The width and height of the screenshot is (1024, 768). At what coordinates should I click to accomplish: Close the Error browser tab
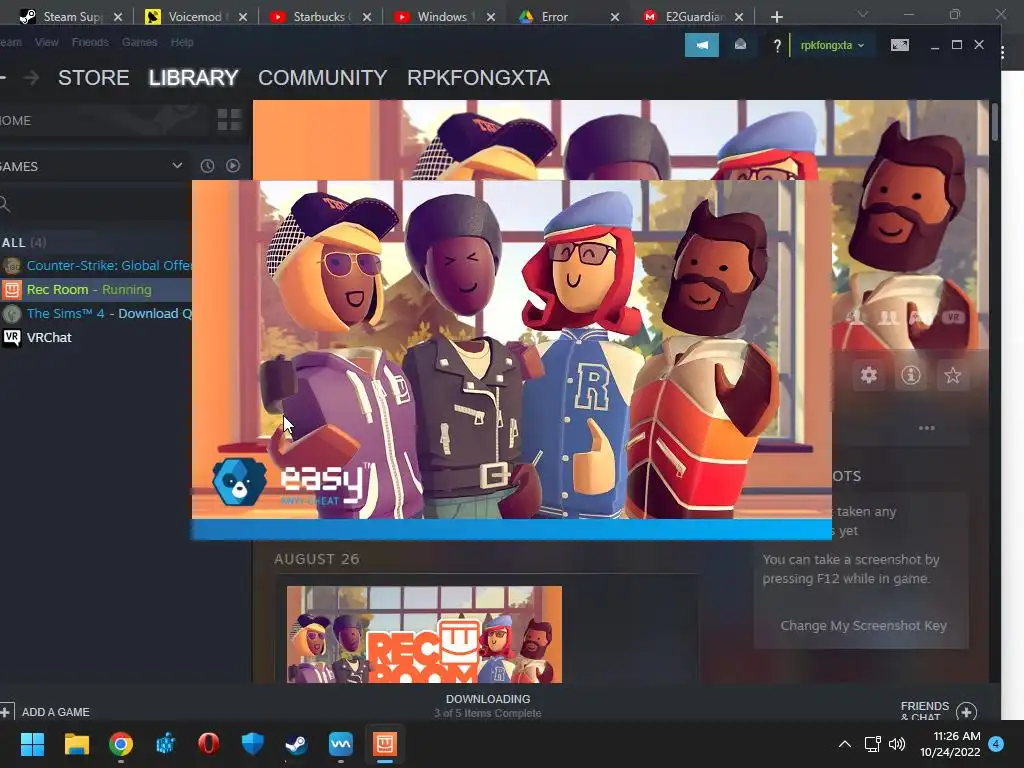click(615, 17)
